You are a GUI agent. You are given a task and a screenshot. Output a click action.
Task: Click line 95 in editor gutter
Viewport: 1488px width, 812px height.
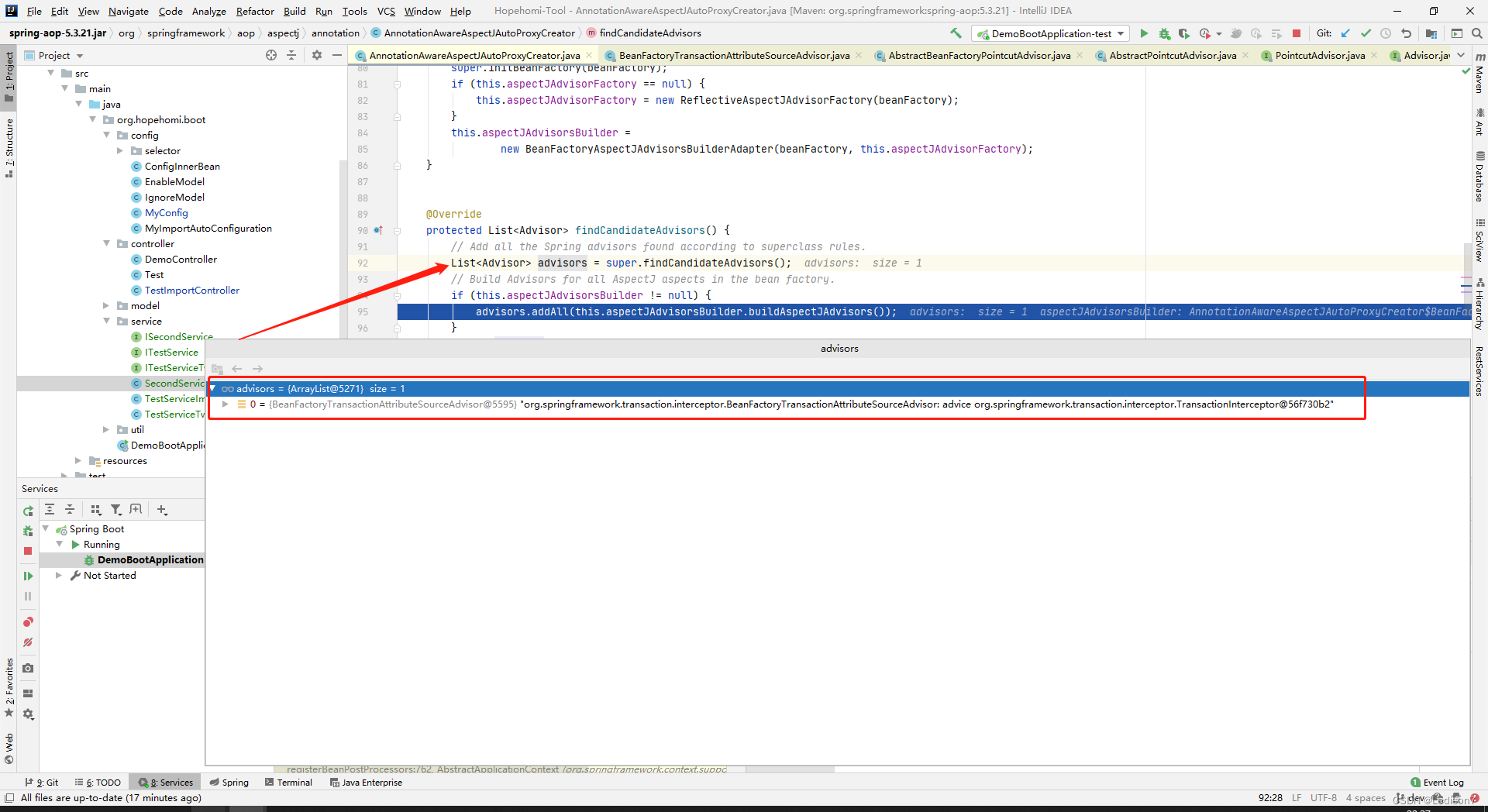click(x=363, y=311)
